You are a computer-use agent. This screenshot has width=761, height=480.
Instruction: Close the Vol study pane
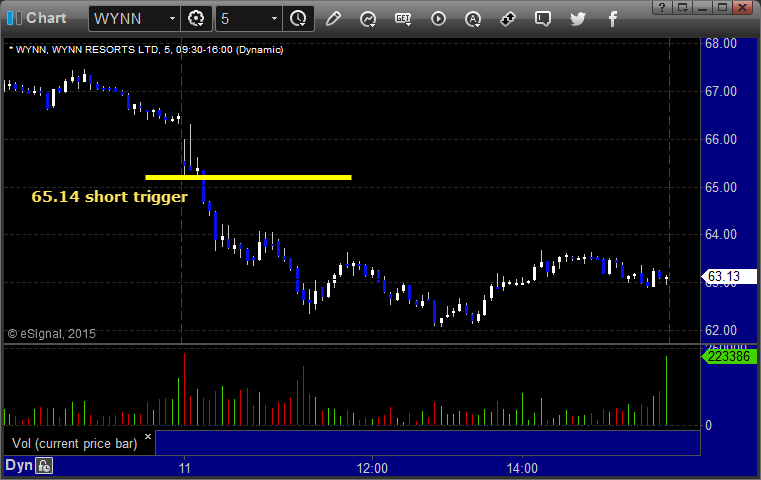148,436
